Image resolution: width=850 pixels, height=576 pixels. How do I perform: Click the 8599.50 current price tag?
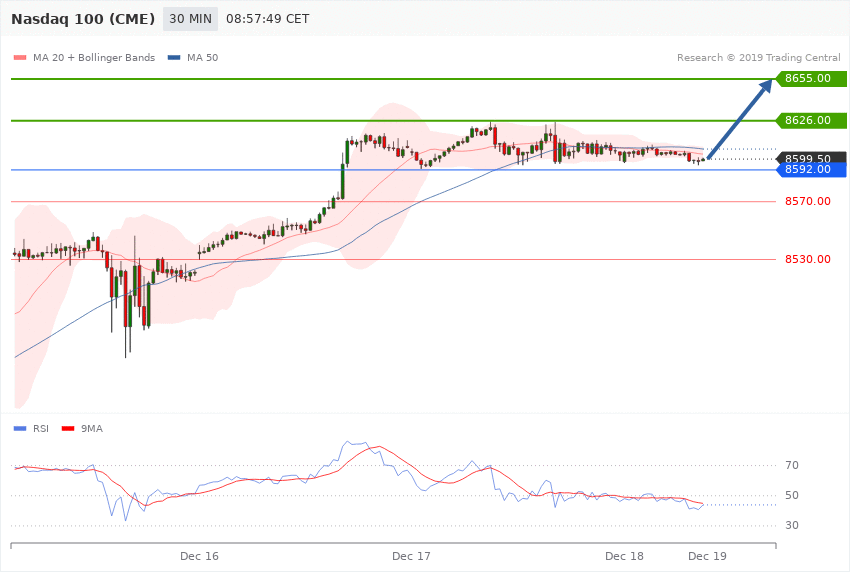tap(812, 158)
